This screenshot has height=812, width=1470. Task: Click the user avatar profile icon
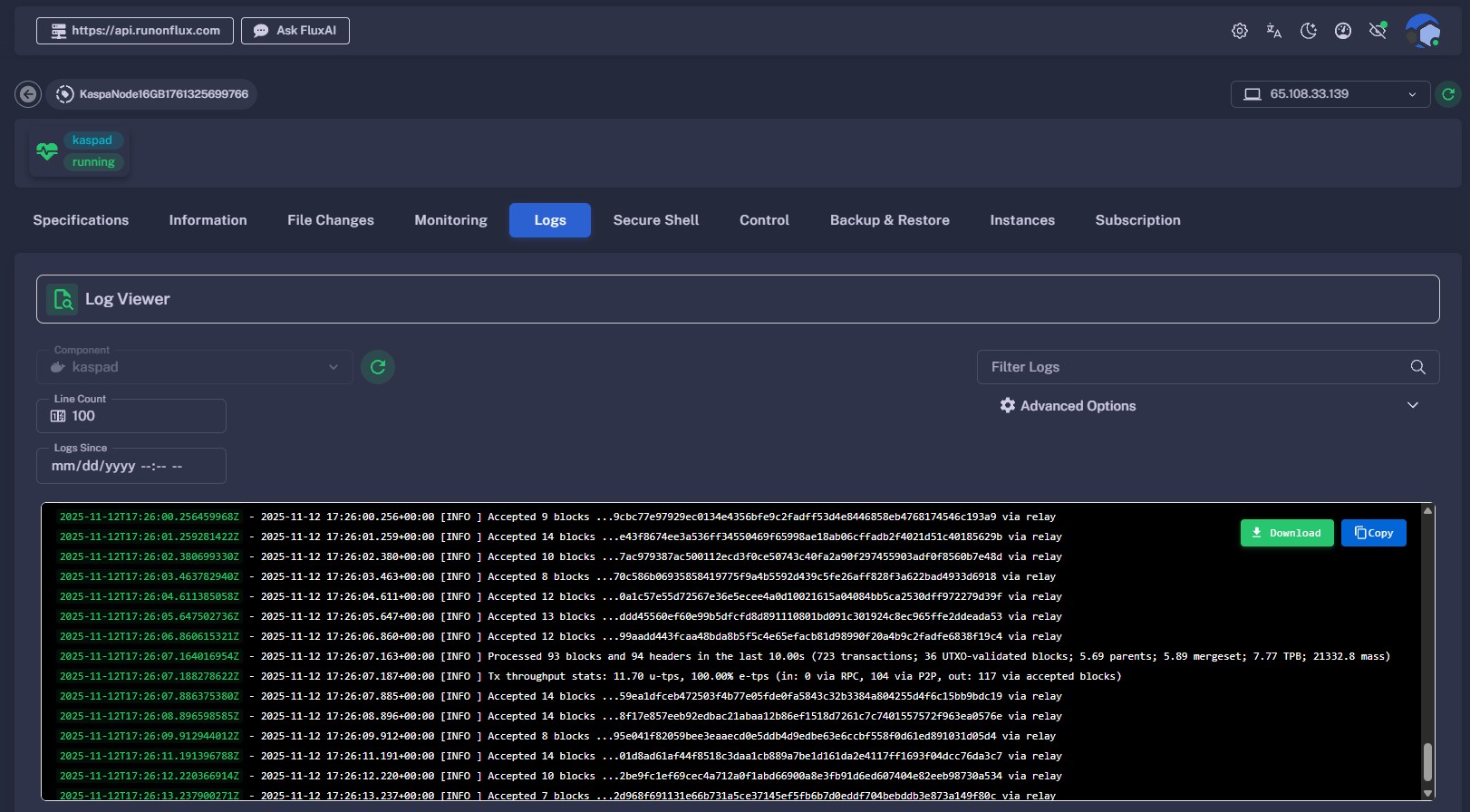tap(1422, 31)
